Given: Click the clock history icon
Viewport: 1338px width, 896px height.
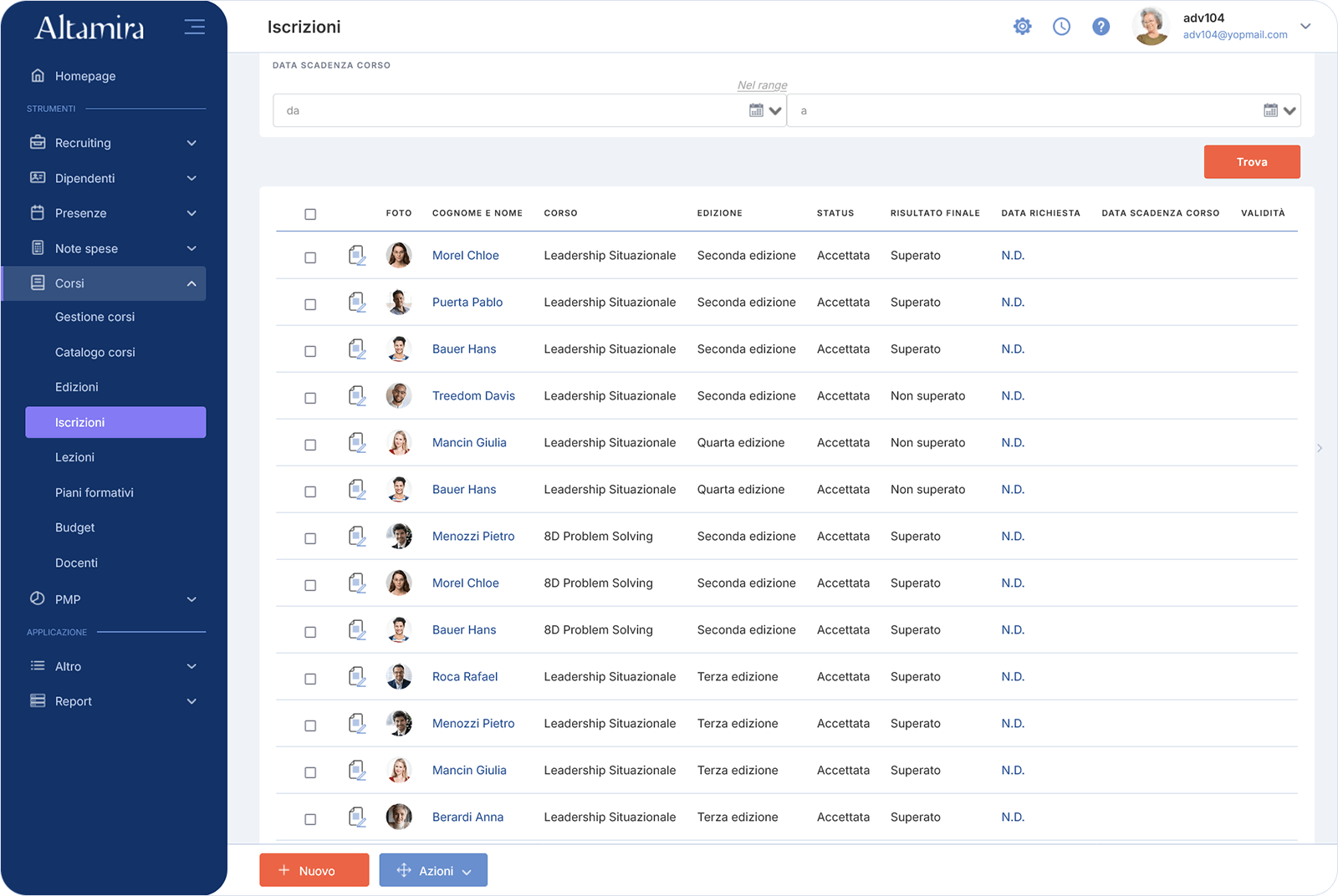Looking at the screenshot, I should click(x=1061, y=27).
